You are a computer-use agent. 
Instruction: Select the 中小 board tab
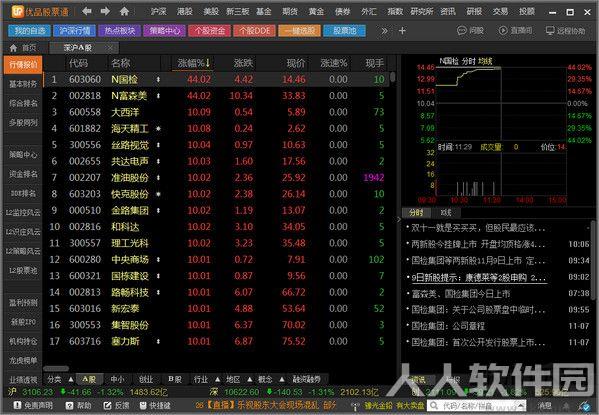(x=117, y=379)
